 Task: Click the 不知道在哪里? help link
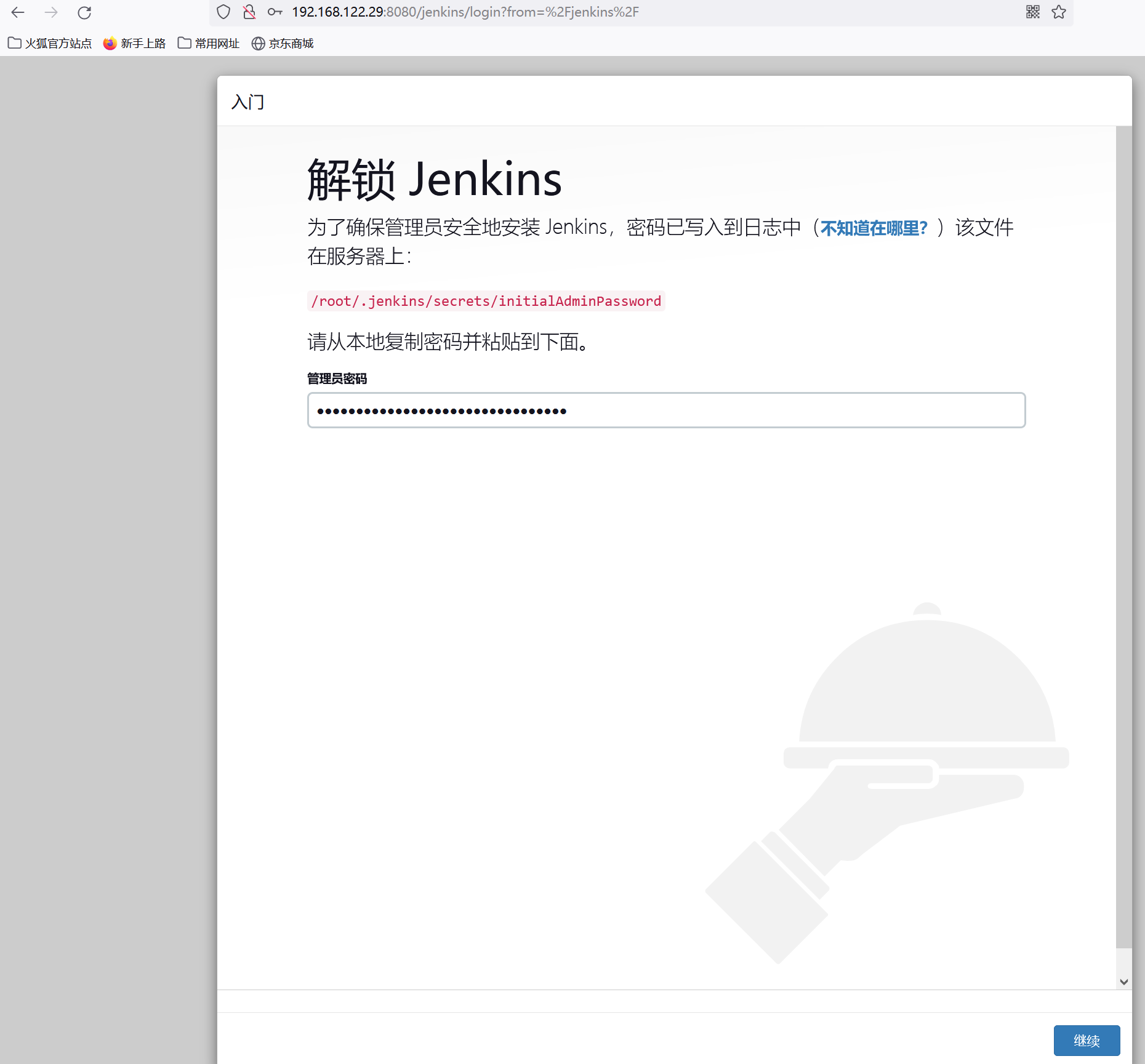tap(874, 228)
